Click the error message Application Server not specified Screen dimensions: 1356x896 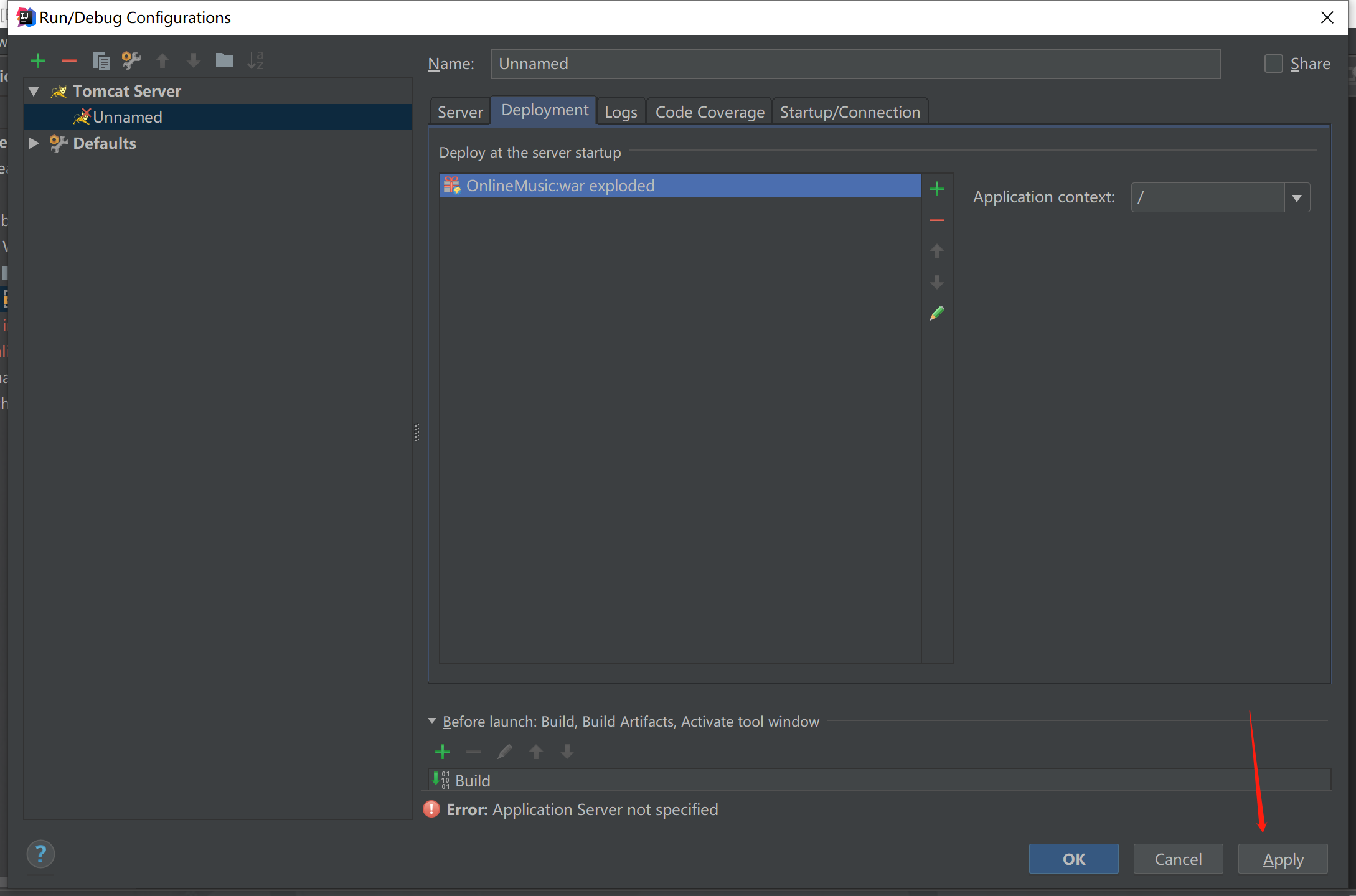(605, 809)
